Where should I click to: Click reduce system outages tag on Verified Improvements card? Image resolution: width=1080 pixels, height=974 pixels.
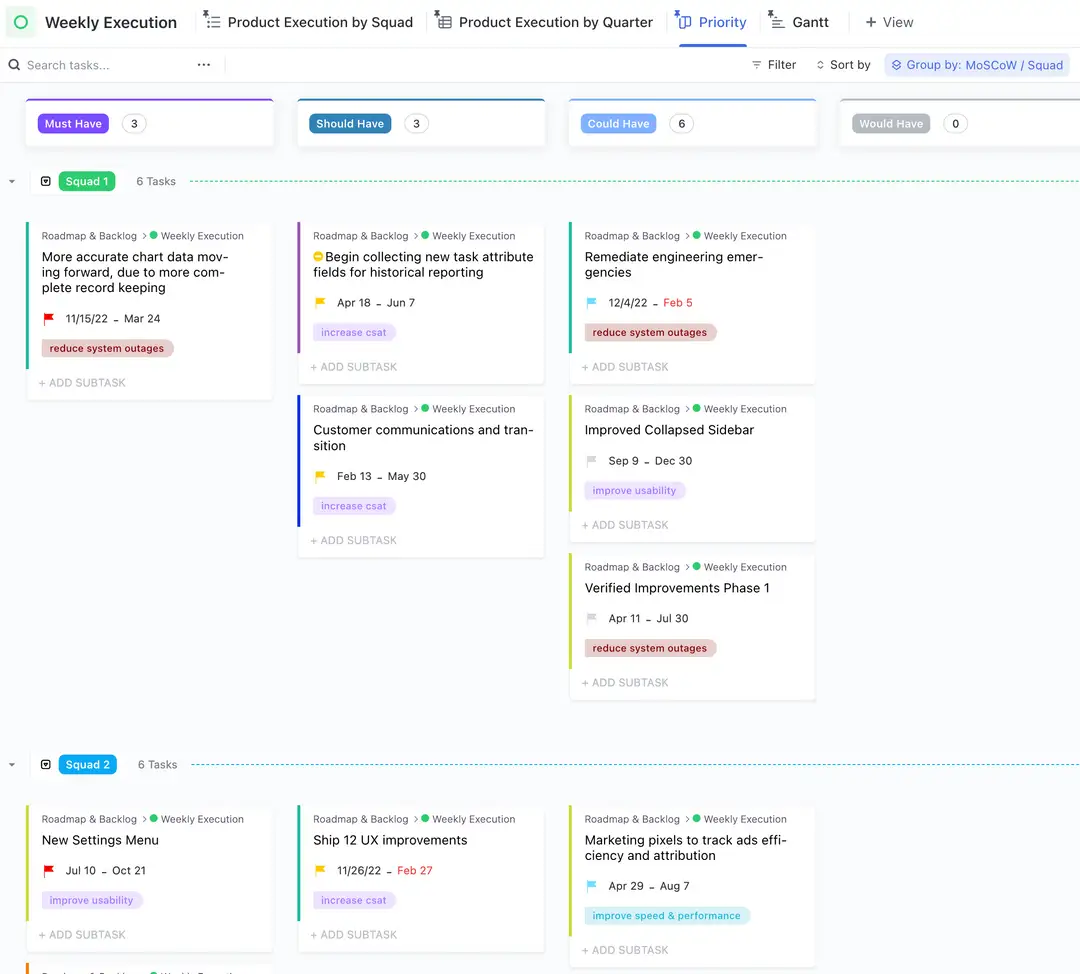coord(650,648)
